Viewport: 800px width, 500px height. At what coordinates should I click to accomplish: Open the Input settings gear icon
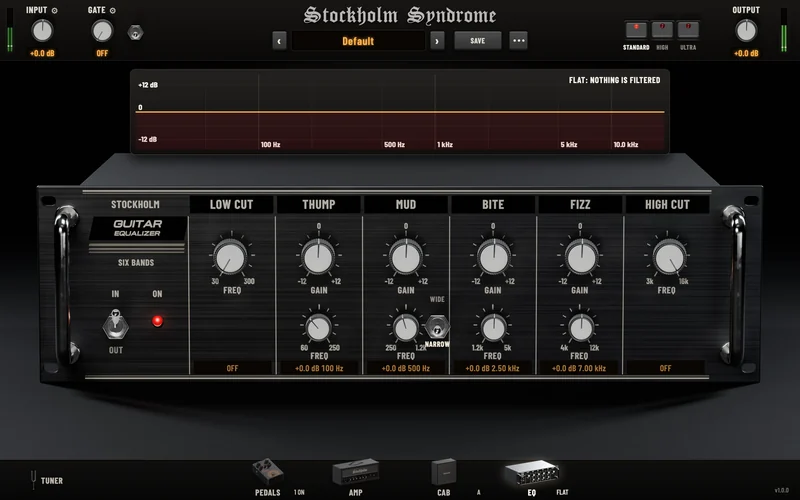click(x=55, y=10)
